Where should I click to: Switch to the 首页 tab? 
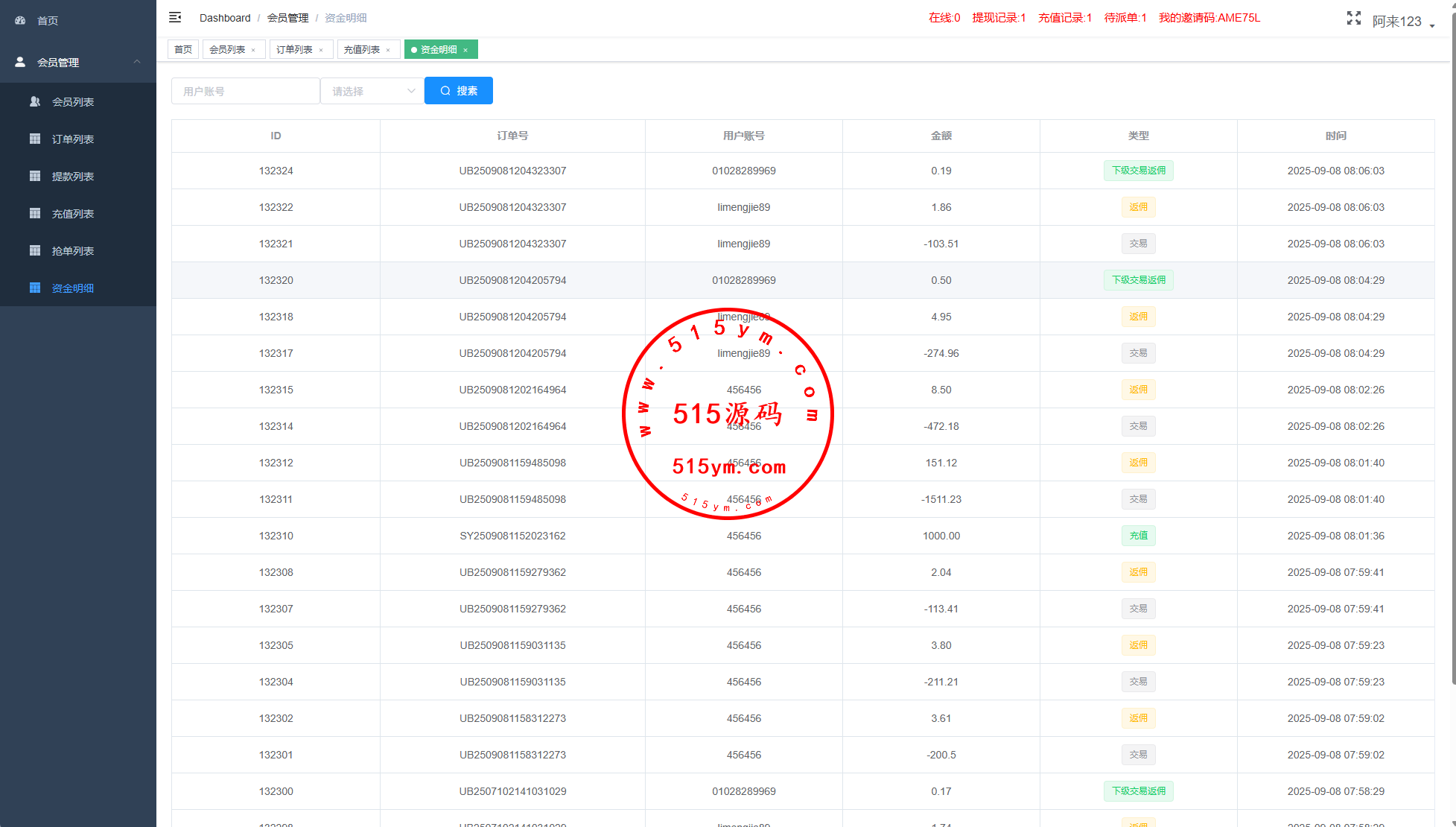183,50
